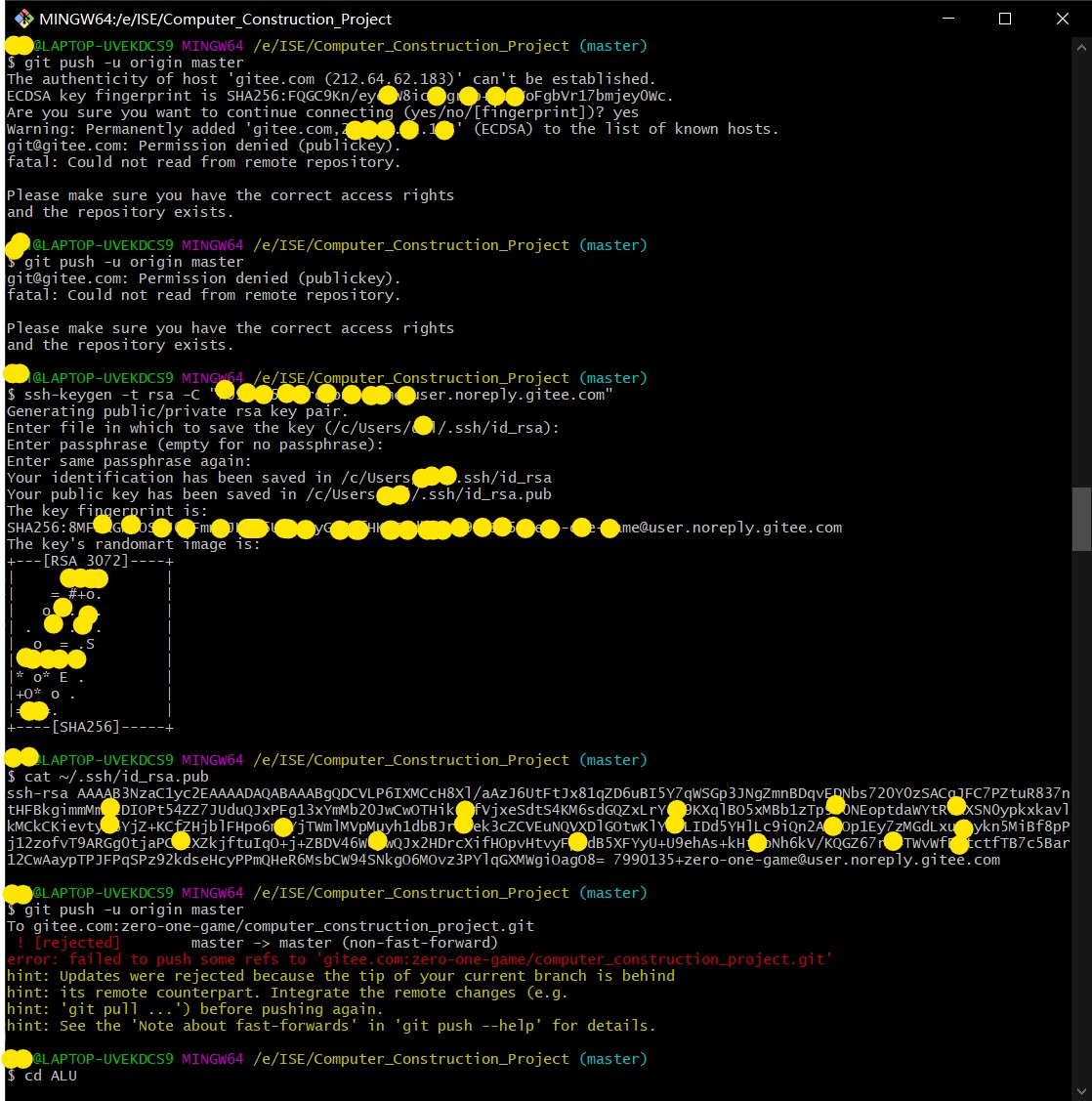Click "The key's randomart image is:" line
The image size is (1092, 1101).
click(x=134, y=544)
